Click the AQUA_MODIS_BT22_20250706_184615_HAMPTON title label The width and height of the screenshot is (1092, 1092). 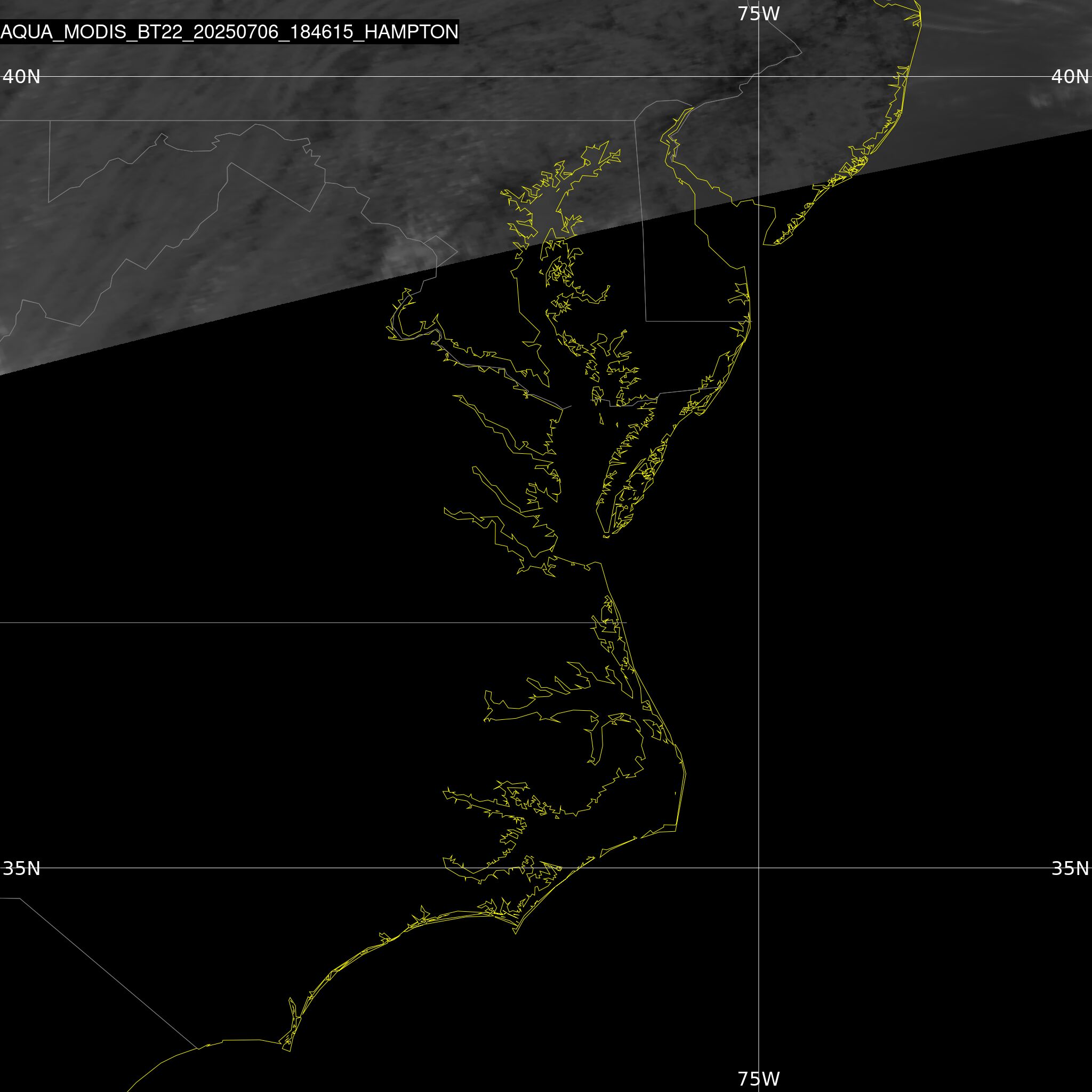point(229,31)
